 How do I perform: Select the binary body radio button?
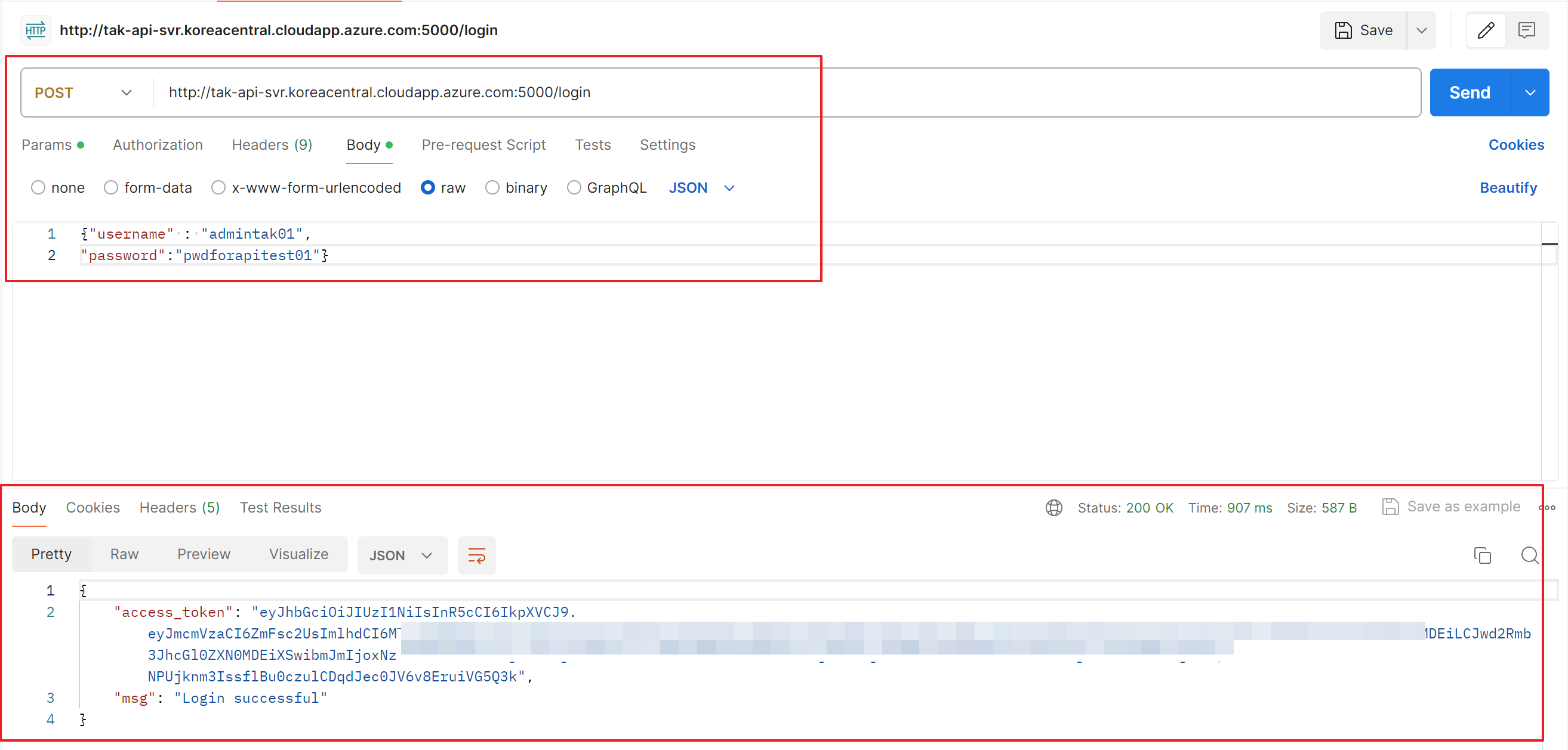tap(492, 187)
